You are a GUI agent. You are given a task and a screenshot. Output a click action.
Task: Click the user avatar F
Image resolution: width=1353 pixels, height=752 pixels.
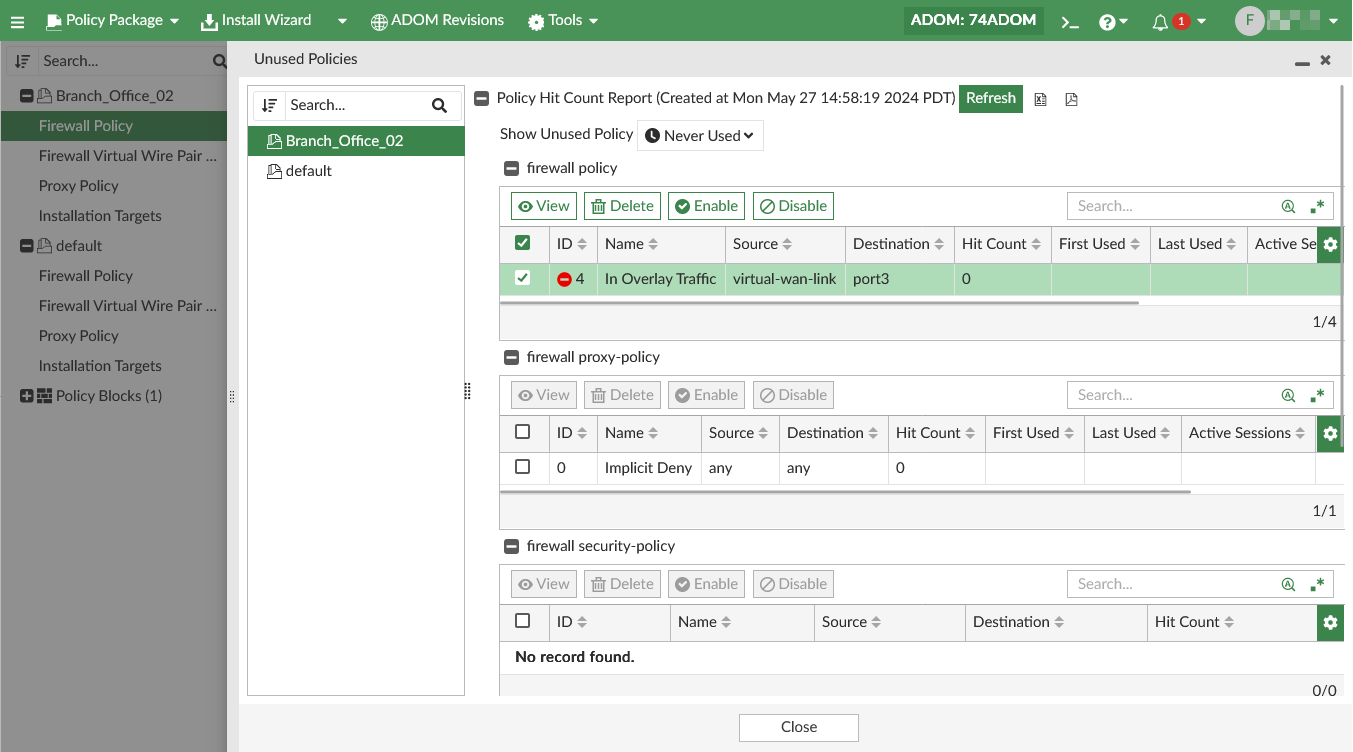click(1249, 21)
